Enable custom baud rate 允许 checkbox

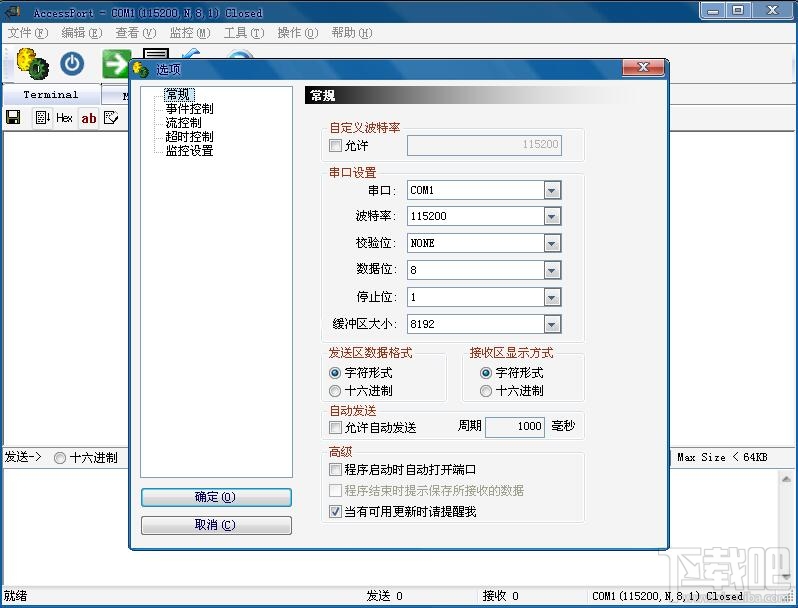pyautogui.click(x=335, y=146)
